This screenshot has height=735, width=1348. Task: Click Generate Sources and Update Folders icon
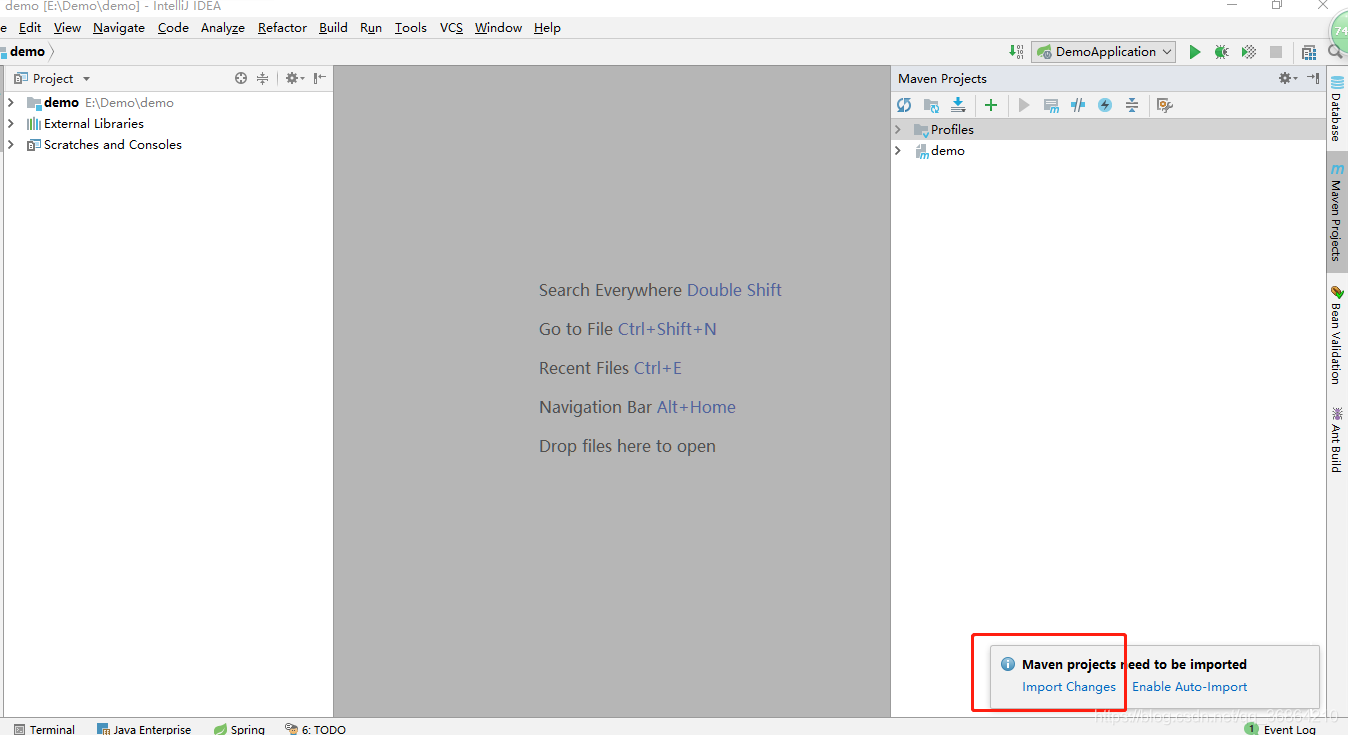point(931,105)
